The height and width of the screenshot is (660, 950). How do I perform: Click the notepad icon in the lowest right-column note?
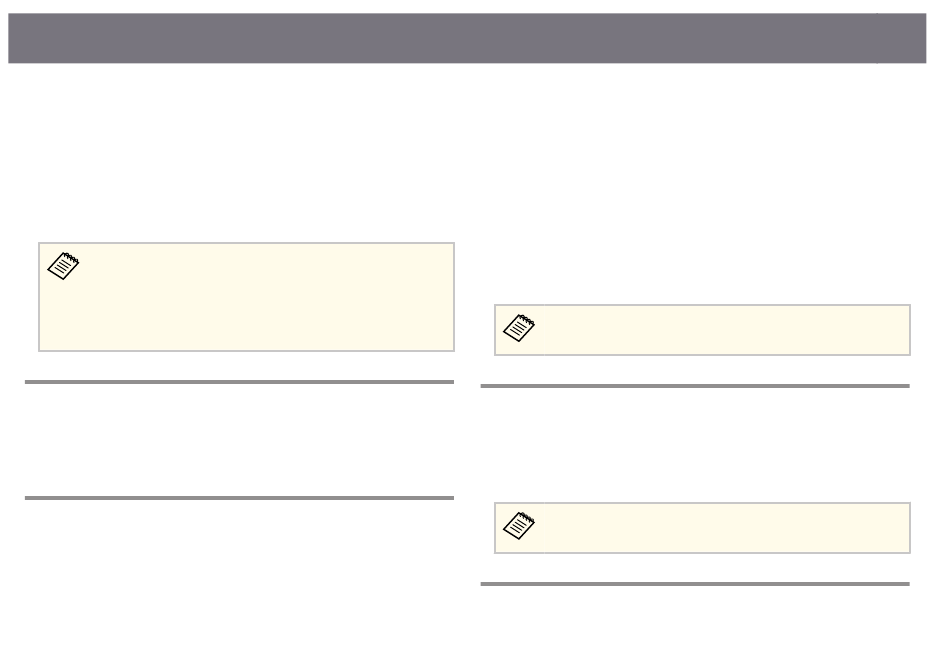tap(519, 525)
